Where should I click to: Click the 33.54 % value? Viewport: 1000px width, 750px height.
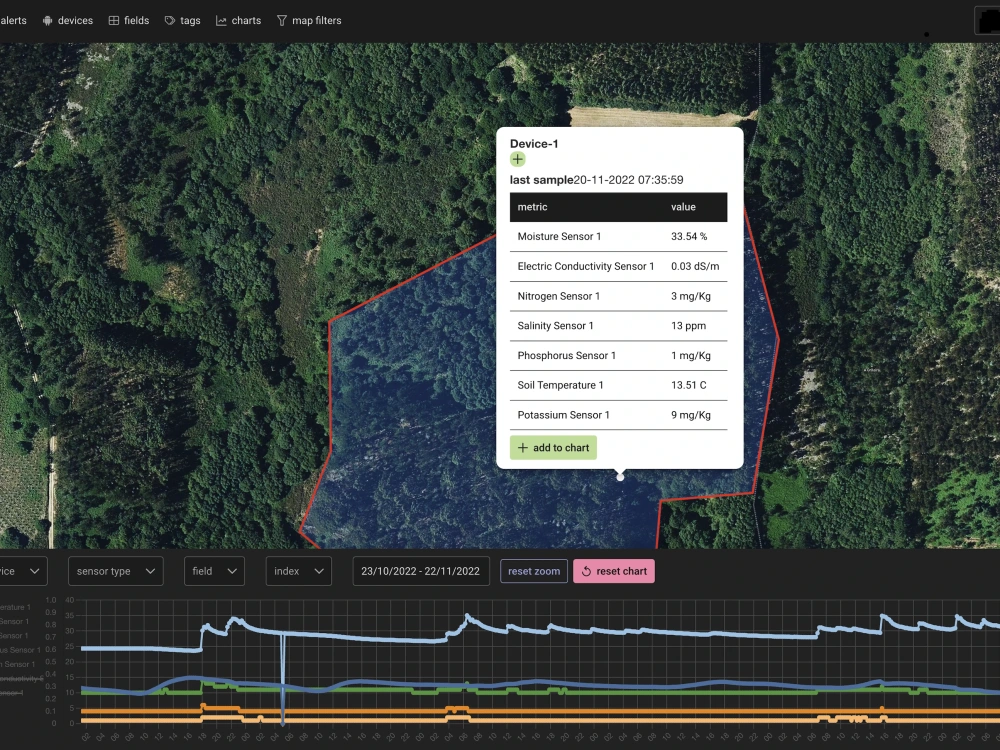pyautogui.click(x=689, y=237)
